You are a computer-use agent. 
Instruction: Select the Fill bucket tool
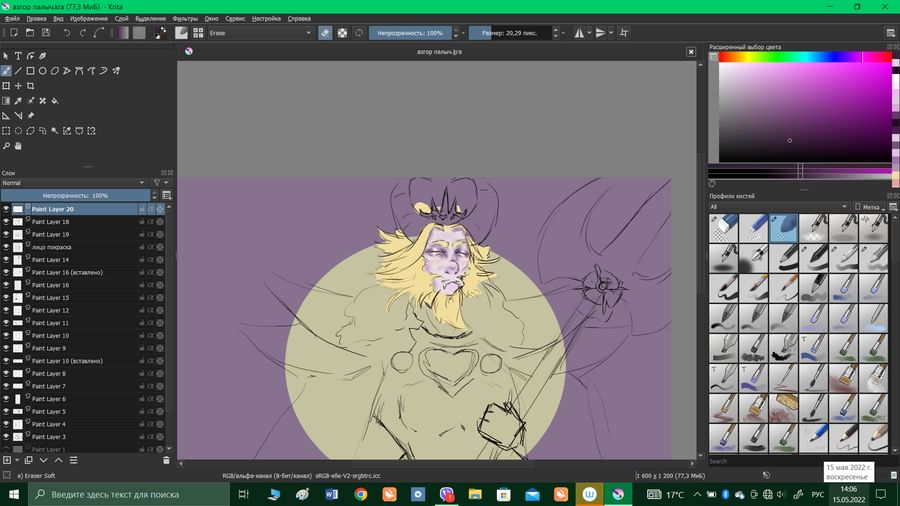pos(55,100)
